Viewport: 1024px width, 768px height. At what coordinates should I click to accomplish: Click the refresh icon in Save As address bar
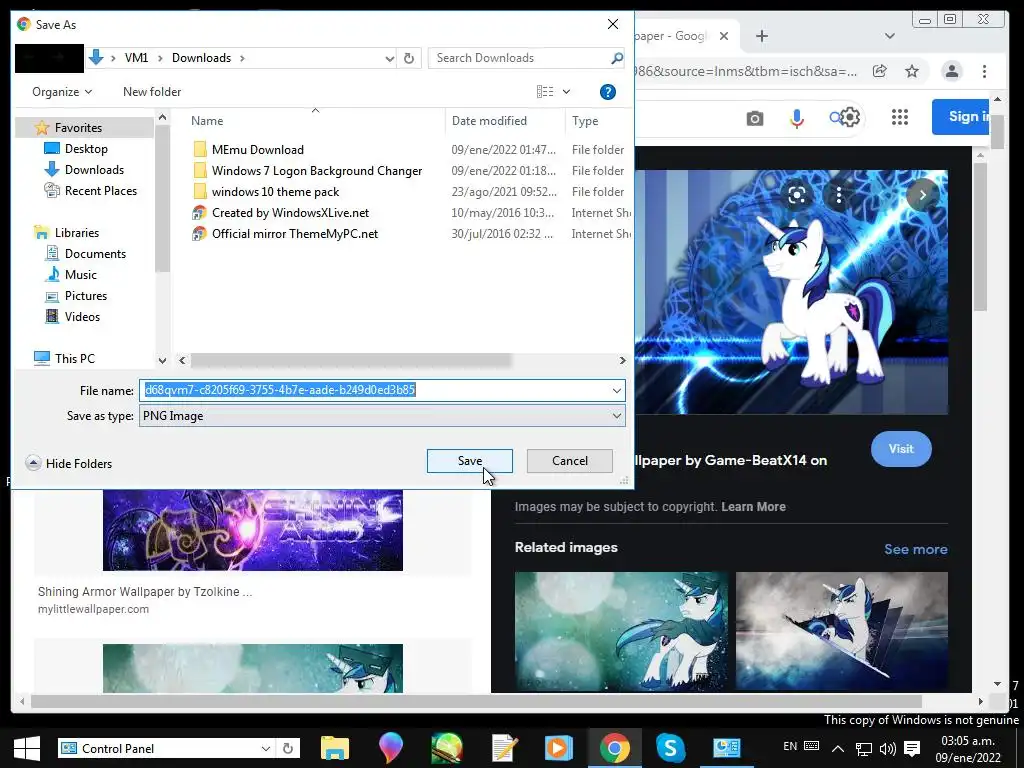click(x=409, y=58)
